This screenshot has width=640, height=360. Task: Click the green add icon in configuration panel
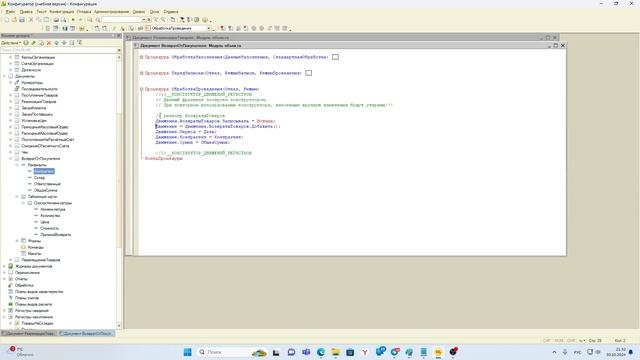(x=26, y=43)
